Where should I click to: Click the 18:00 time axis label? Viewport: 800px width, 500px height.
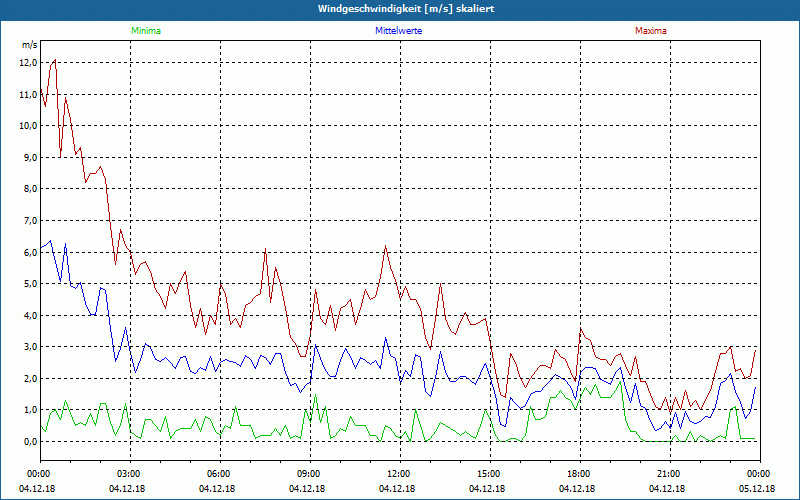(x=580, y=474)
